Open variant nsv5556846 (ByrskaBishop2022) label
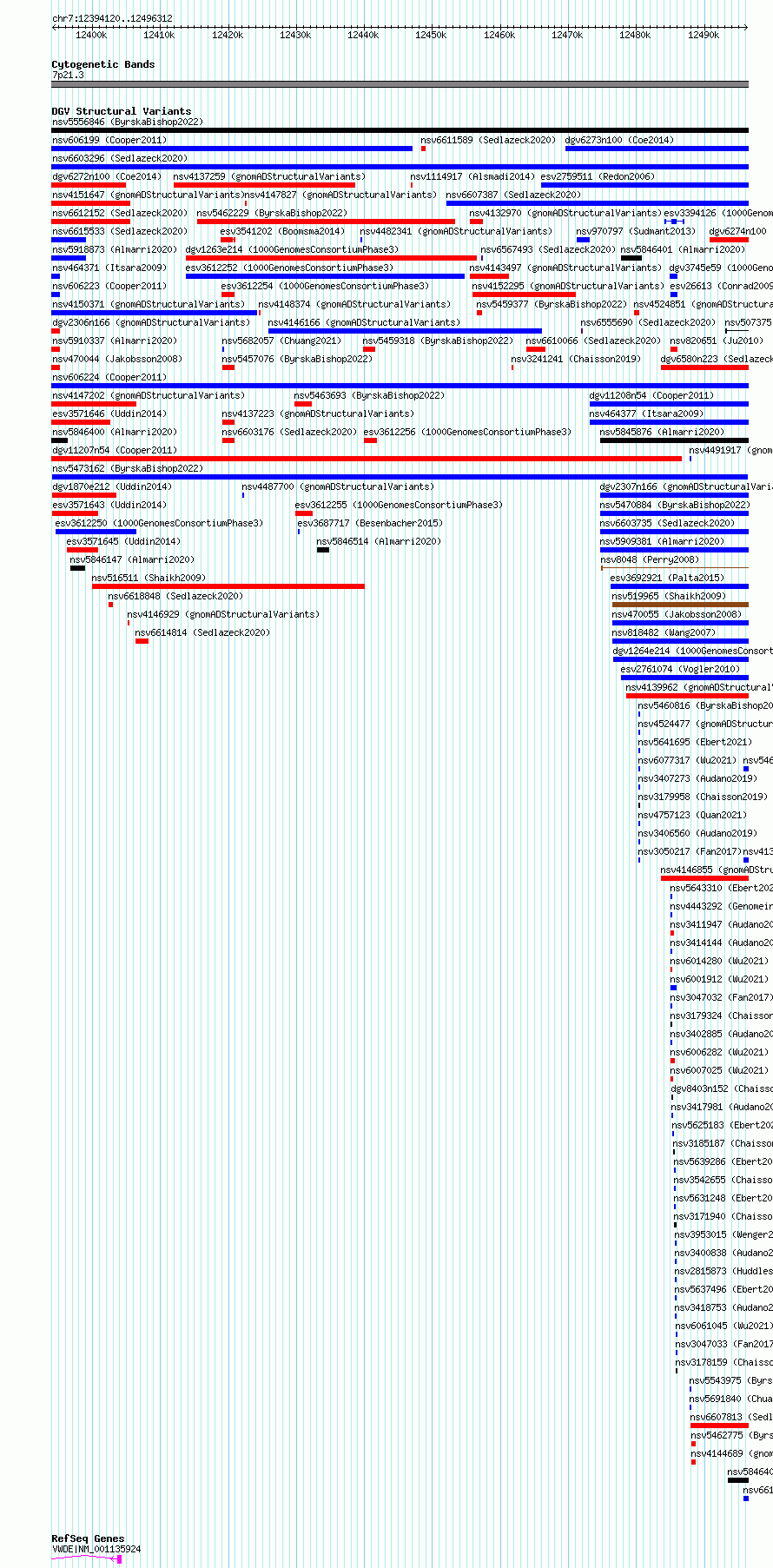 [128, 122]
